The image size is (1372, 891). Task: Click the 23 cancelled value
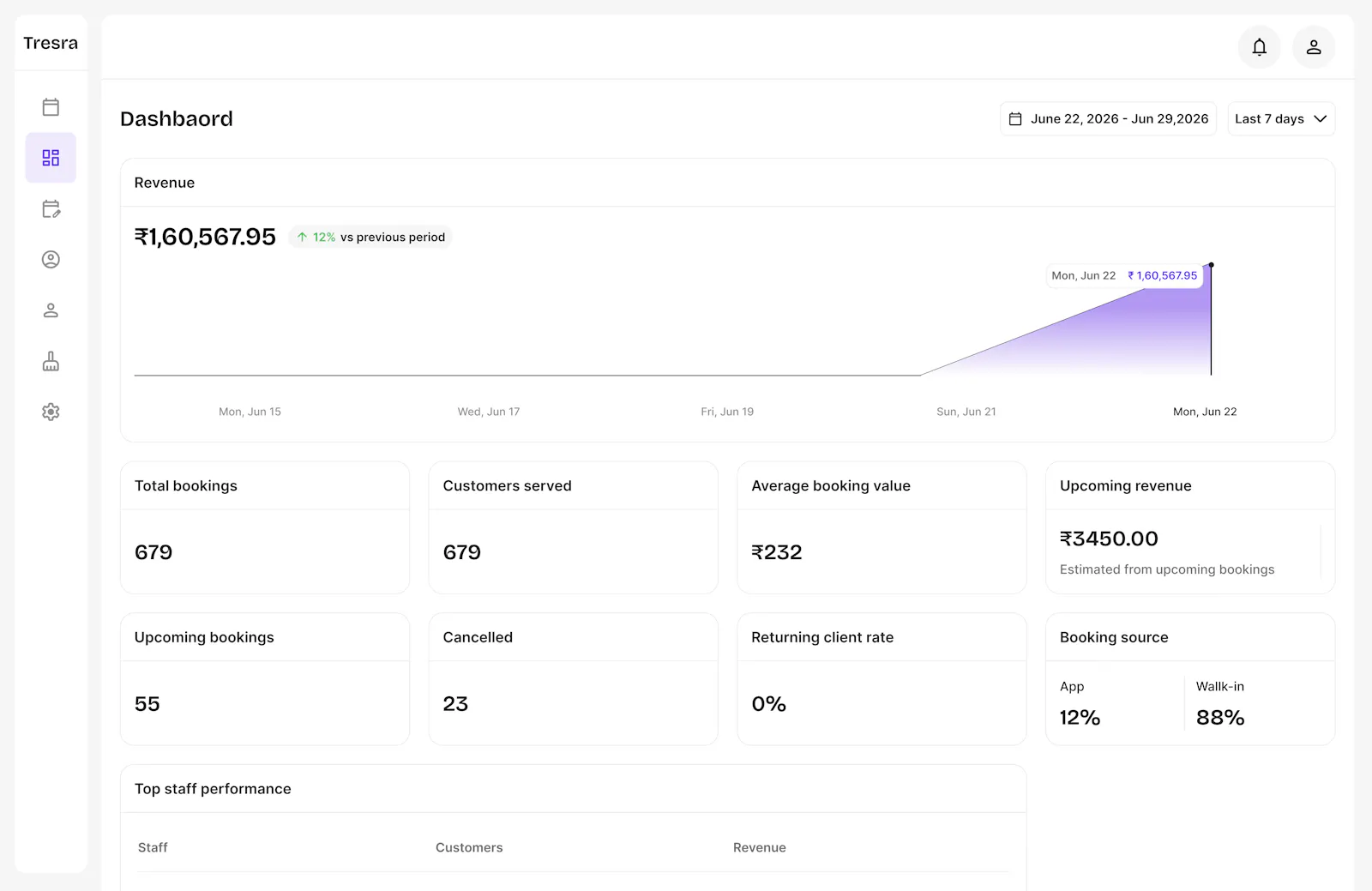[455, 704]
